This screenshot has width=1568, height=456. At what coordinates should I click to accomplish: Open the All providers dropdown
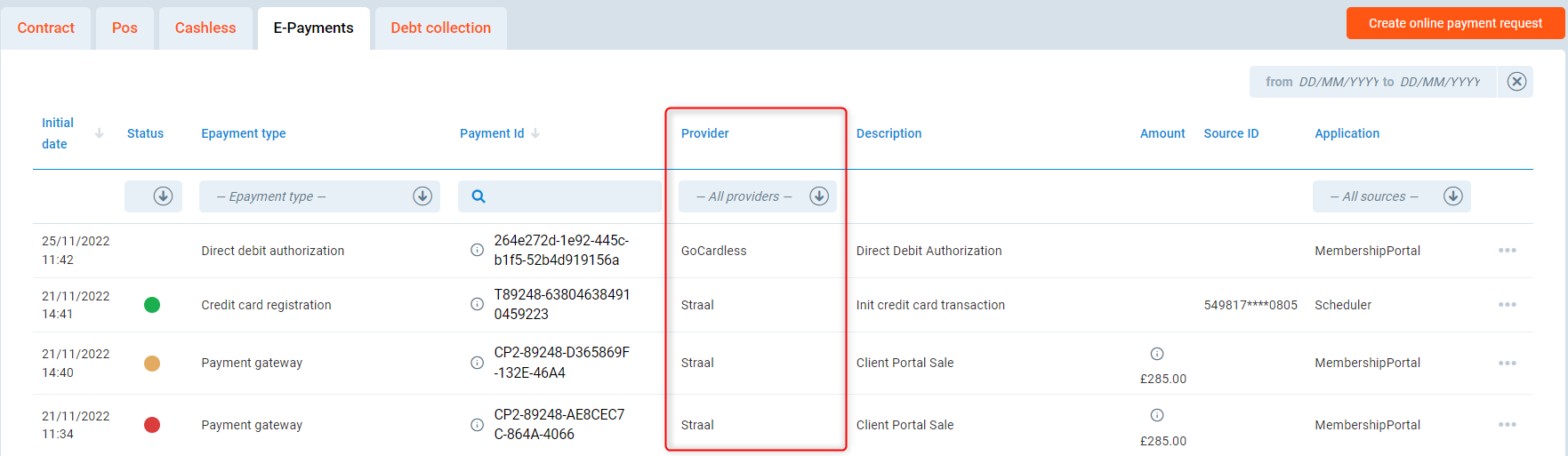(757, 196)
